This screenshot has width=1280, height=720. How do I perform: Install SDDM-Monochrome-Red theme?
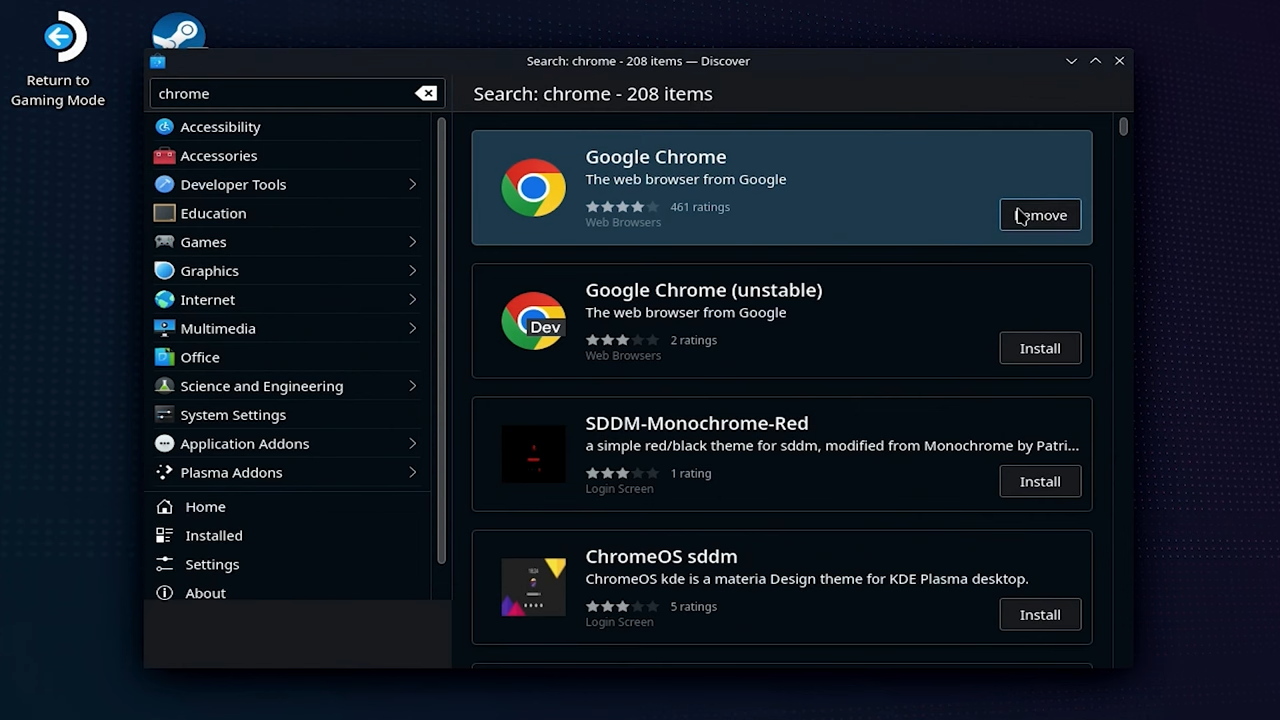[x=1040, y=481]
